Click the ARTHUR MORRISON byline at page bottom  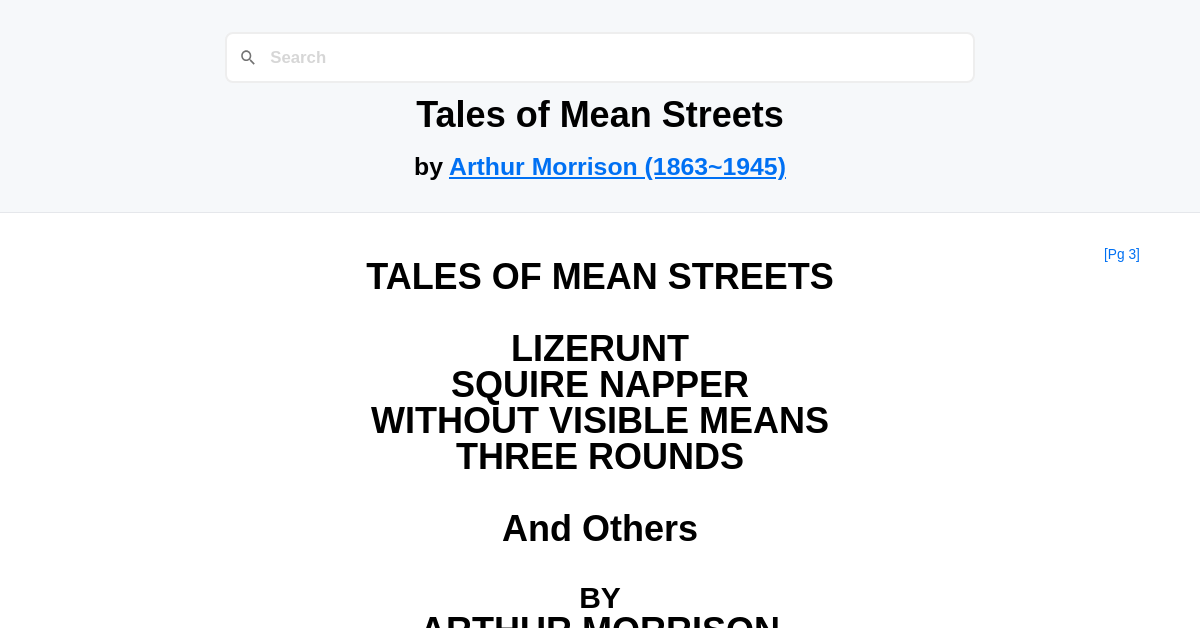600,622
